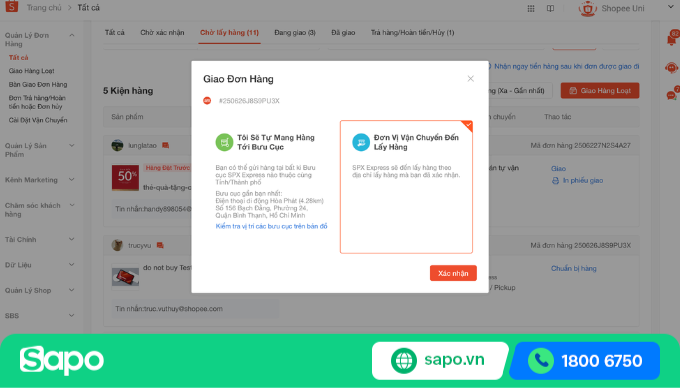The image size is (680, 390).
Task: Click the do not buy Test product thumbnail
Action: pyautogui.click(x=125, y=276)
